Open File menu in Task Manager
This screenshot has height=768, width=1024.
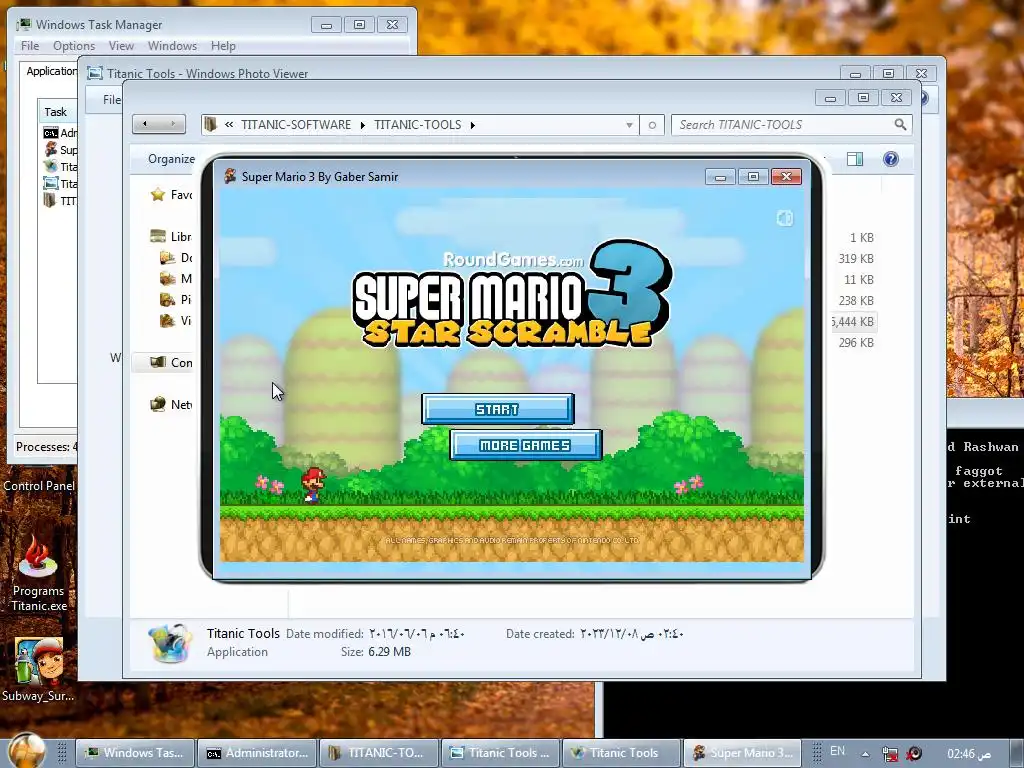(30, 46)
